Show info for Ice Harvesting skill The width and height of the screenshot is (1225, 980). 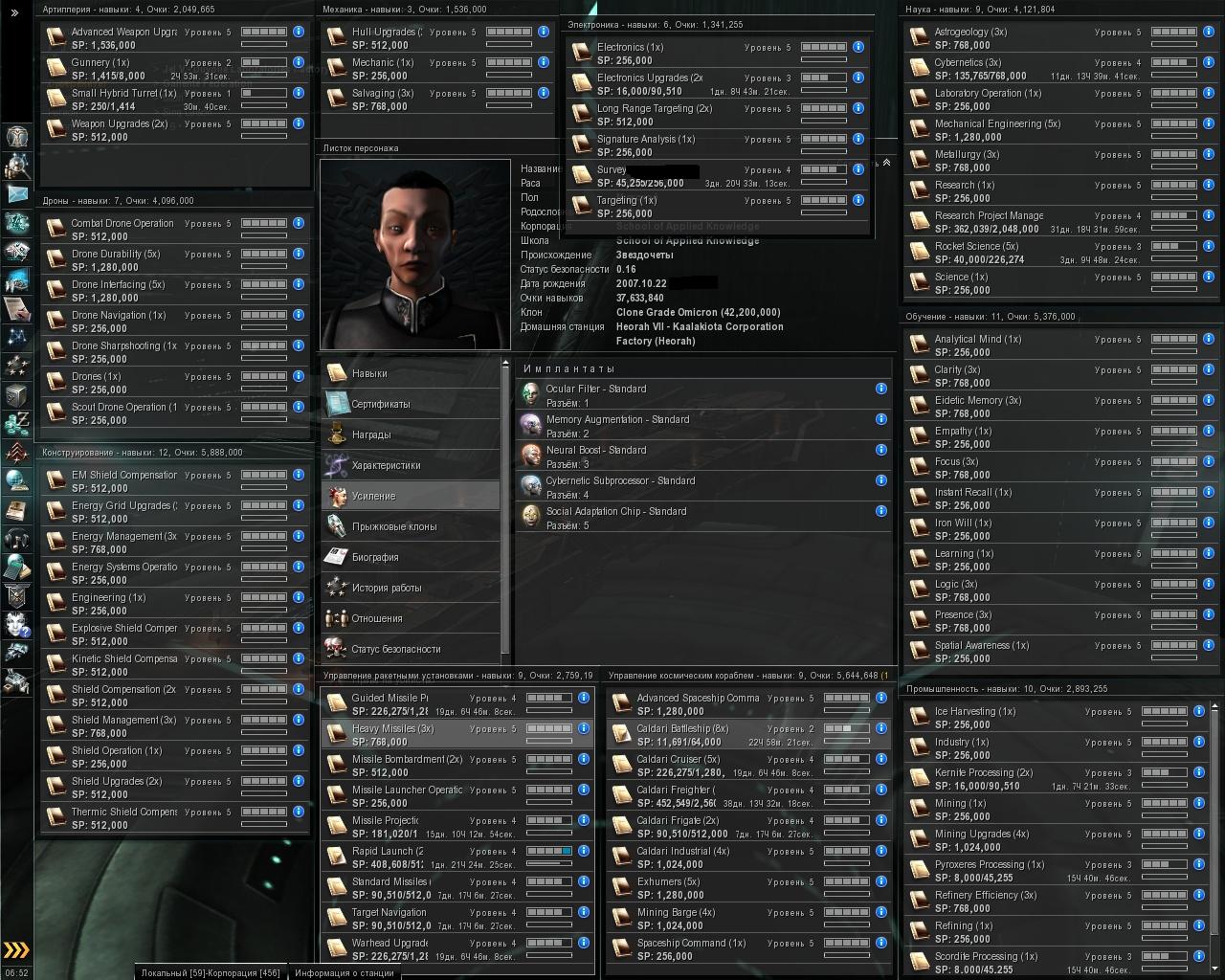pyautogui.click(x=1198, y=711)
